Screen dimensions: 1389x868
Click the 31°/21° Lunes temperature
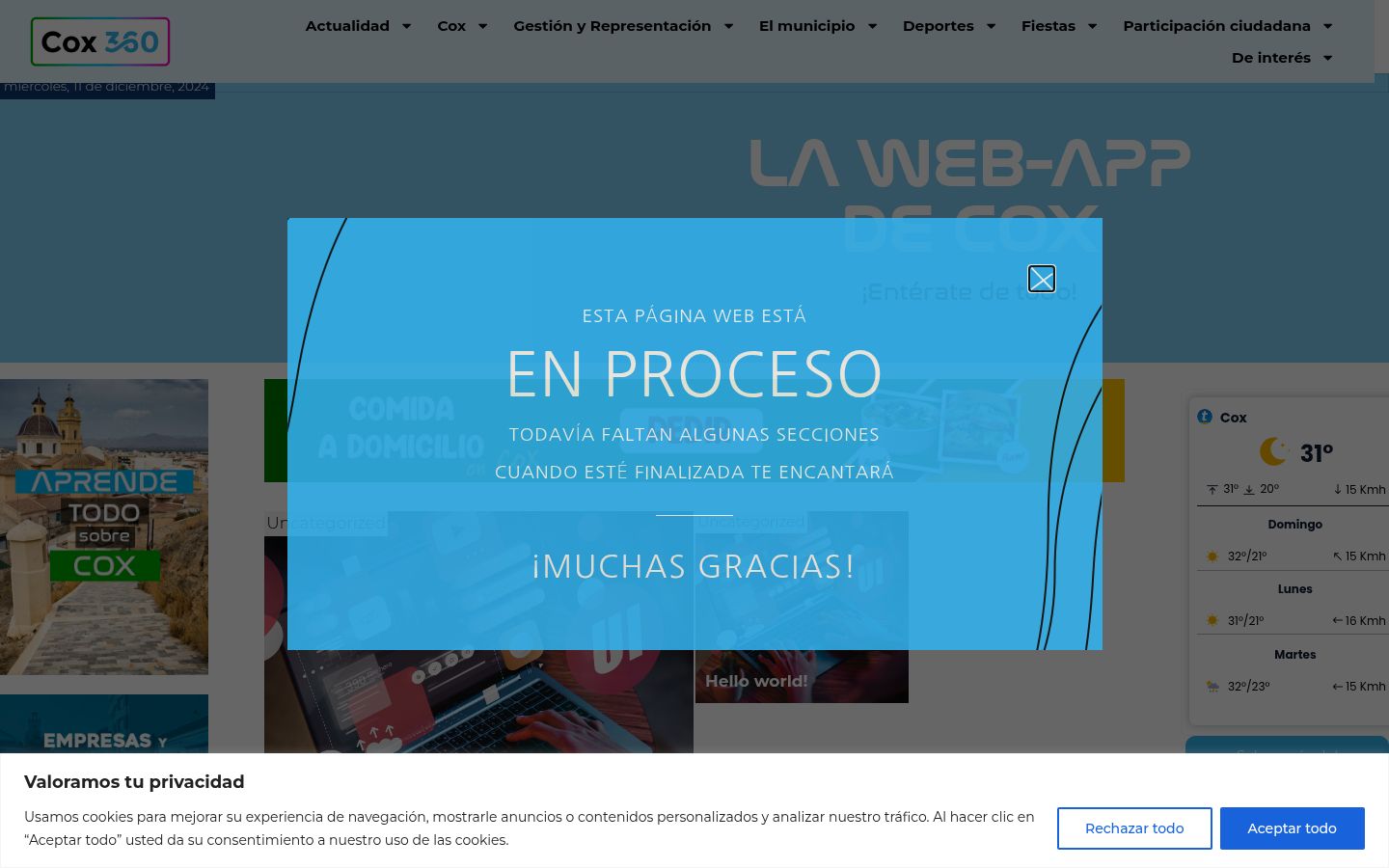[1245, 621]
